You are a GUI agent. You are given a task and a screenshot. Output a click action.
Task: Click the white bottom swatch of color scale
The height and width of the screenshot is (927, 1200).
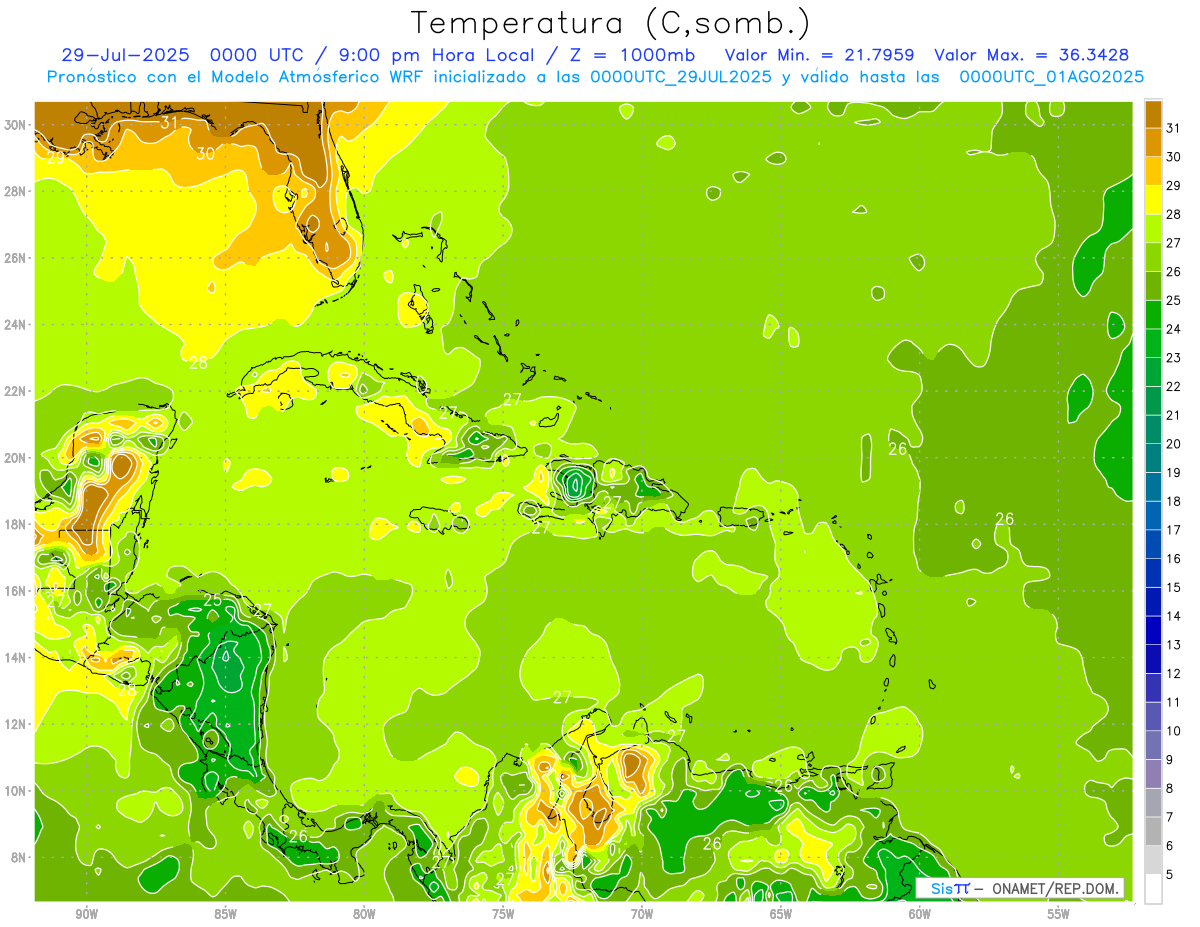[1153, 889]
